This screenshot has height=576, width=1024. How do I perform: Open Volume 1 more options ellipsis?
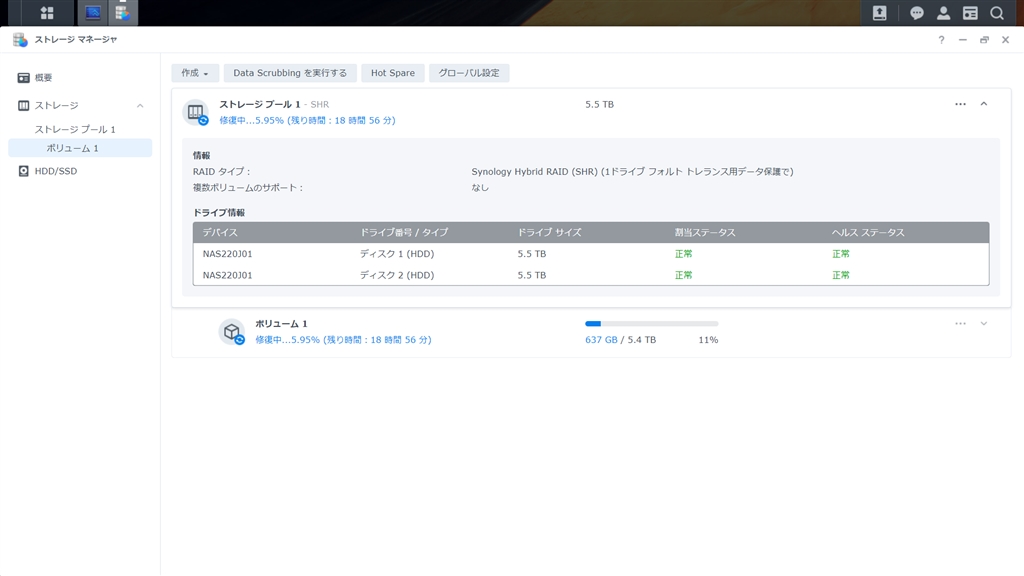(x=960, y=323)
